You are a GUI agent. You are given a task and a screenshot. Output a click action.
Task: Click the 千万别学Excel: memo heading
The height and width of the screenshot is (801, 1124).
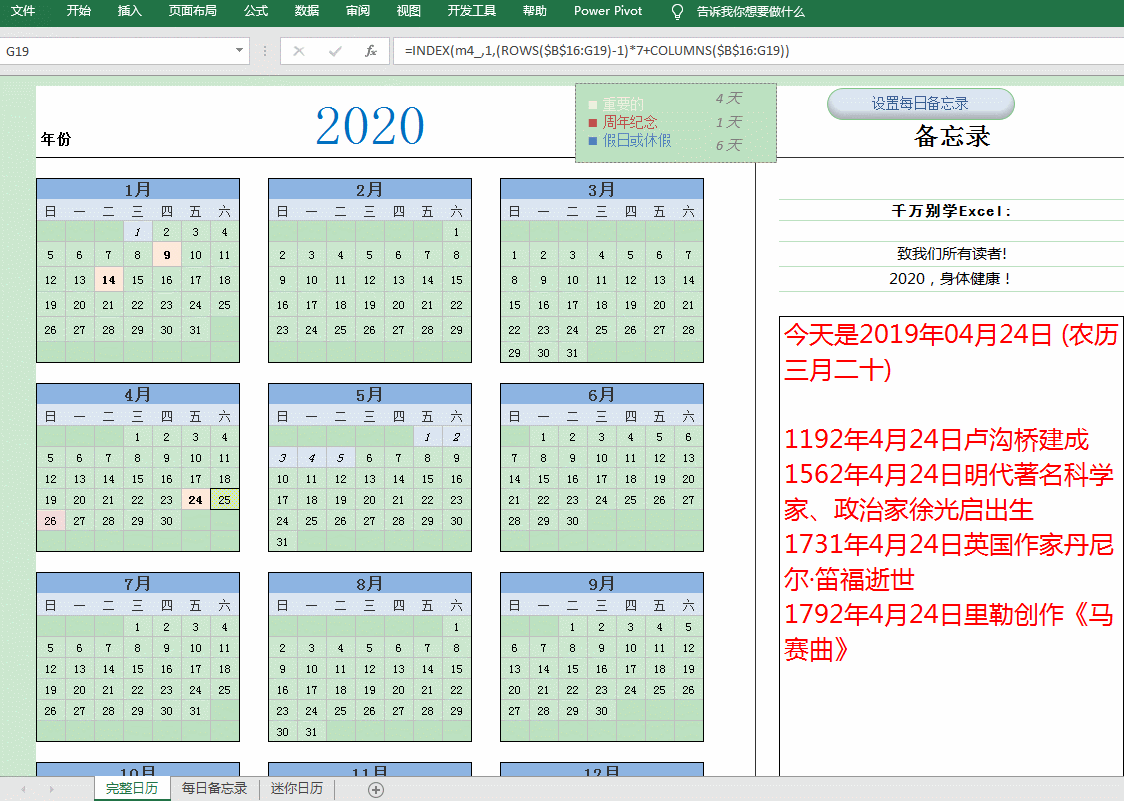(951, 211)
